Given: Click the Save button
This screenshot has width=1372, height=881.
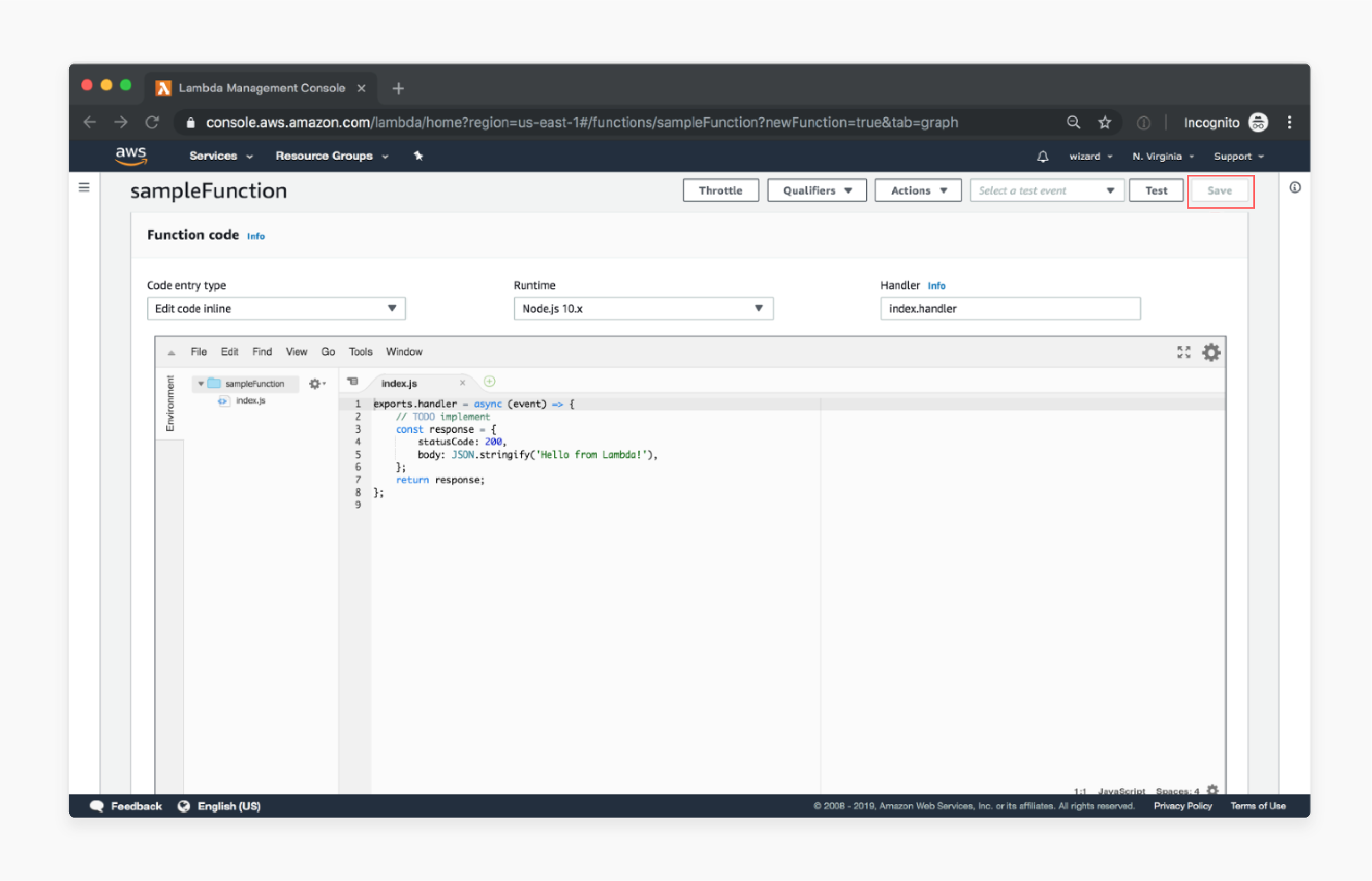Looking at the screenshot, I should (1219, 191).
